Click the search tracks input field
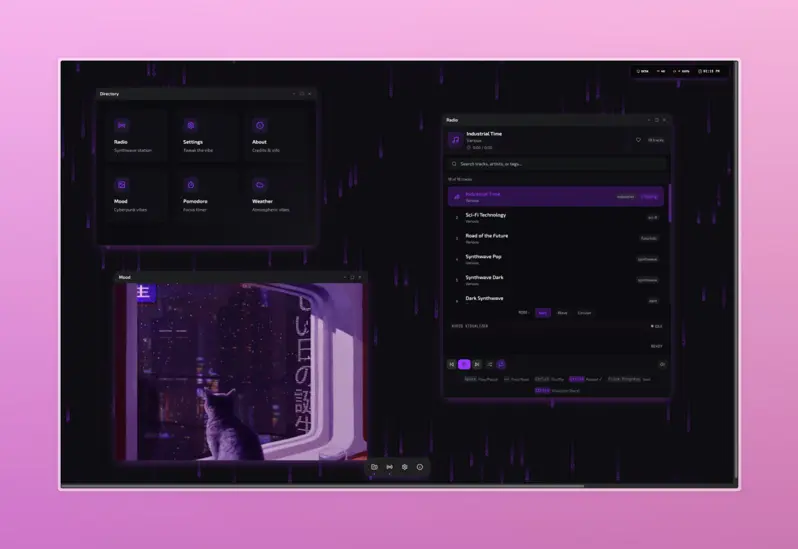 click(x=557, y=164)
